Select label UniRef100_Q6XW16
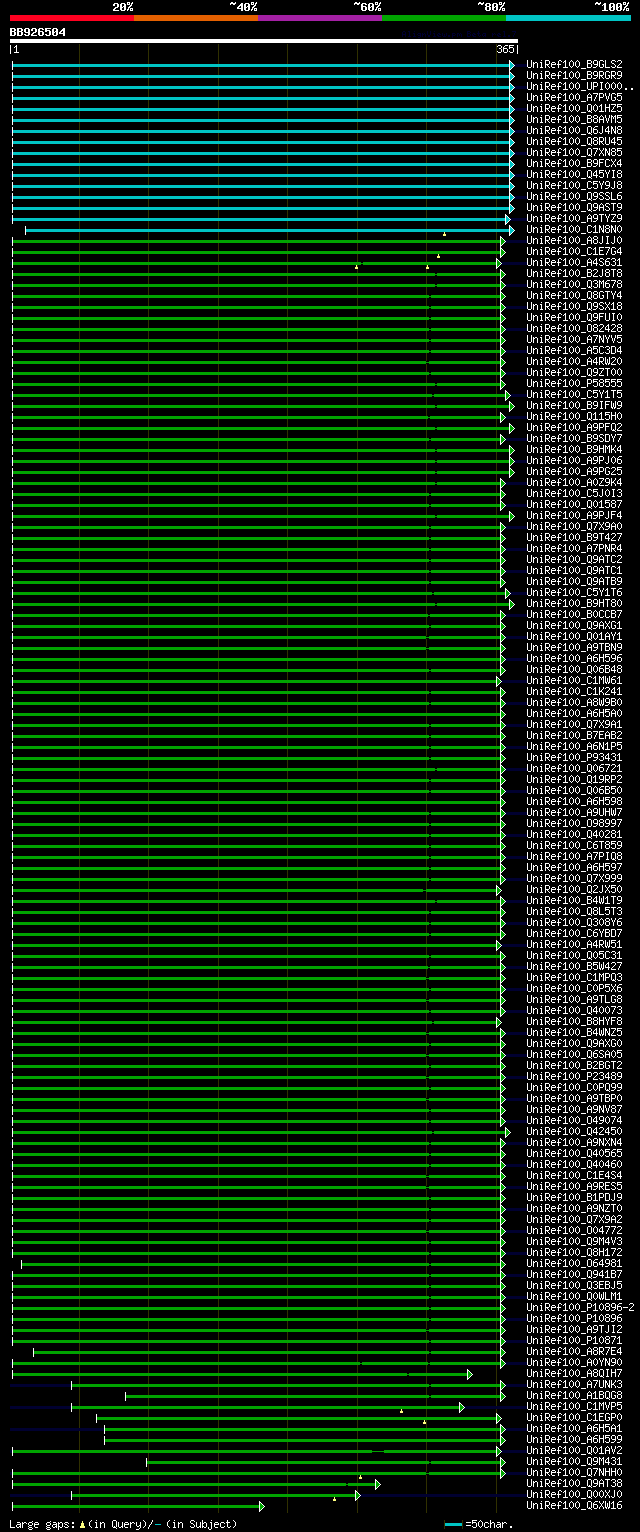The image size is (640, 1532). (574, 1505)
